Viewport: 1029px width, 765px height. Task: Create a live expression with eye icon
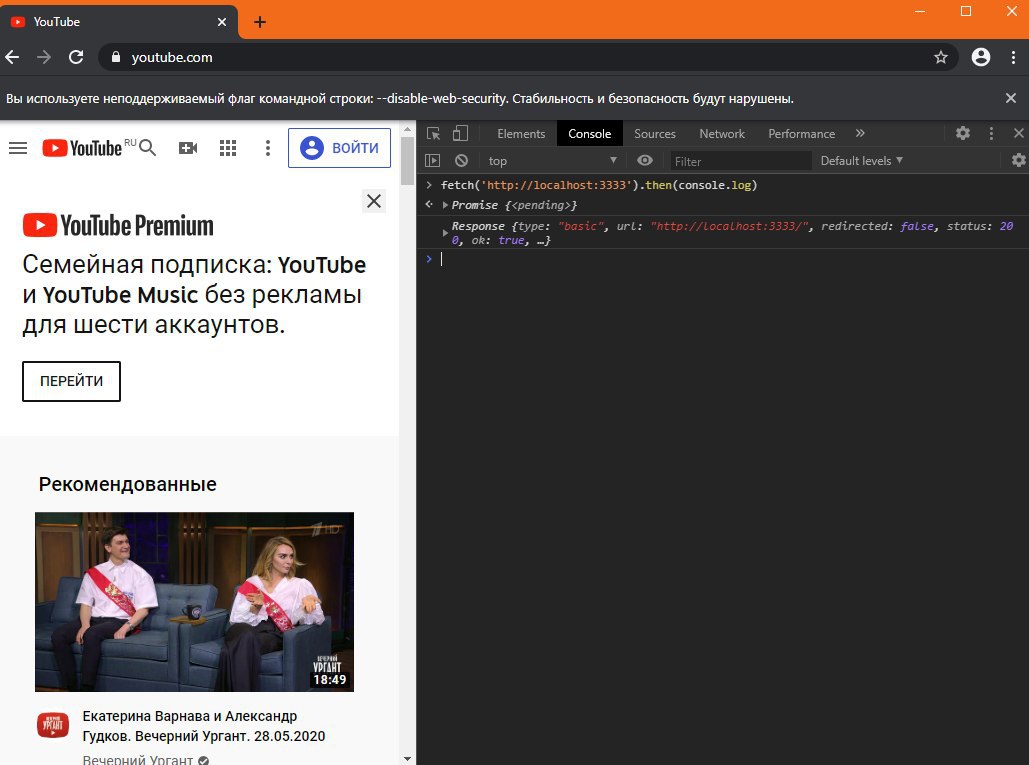tap(644, 160)
